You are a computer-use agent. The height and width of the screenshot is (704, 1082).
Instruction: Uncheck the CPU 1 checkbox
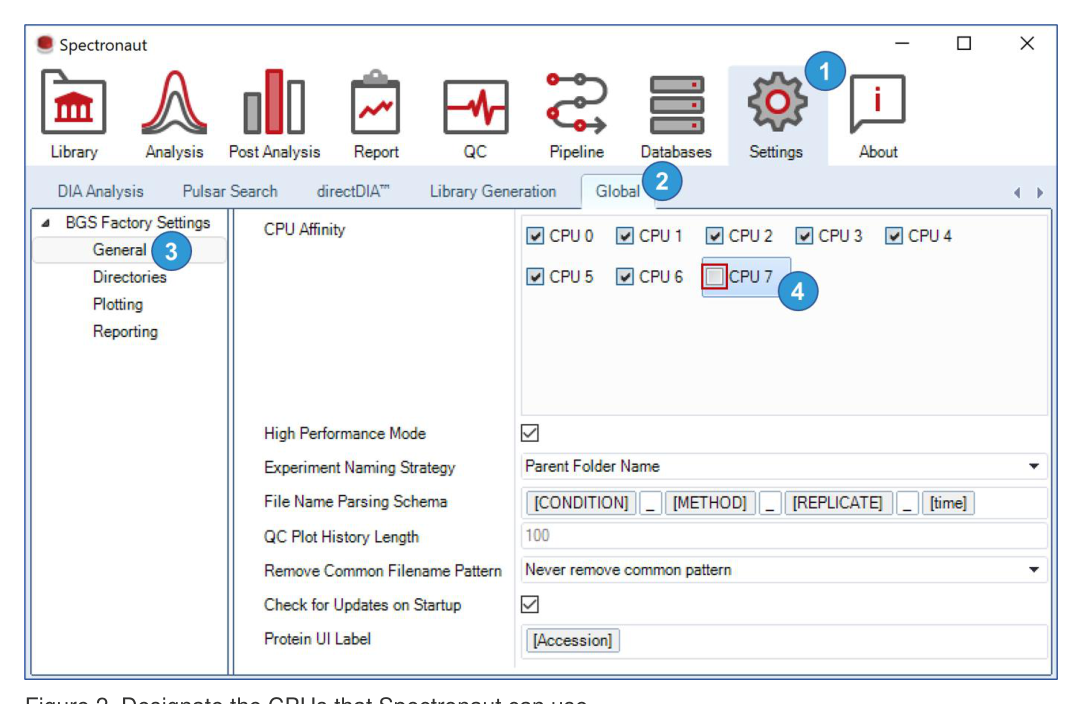click(624, 236)
